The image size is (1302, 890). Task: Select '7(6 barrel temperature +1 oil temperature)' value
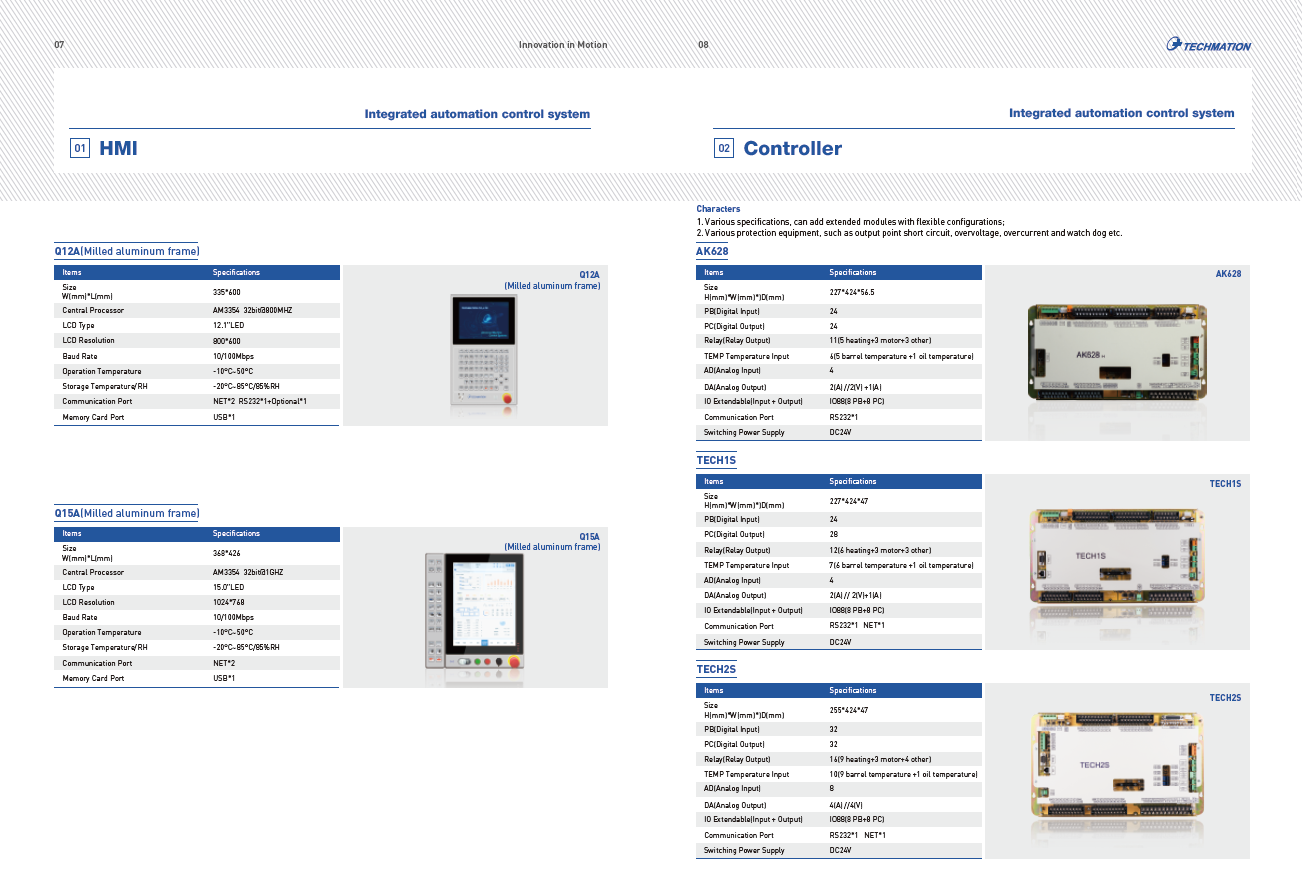coord(901,566)
